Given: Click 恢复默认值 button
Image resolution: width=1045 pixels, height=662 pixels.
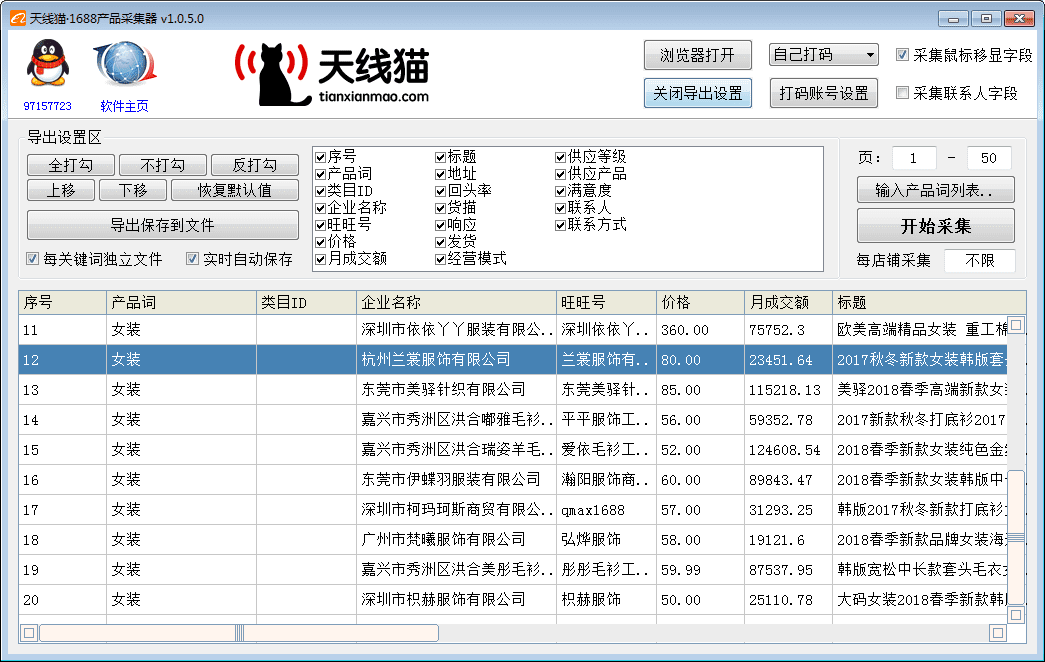Looking at the screenshot, I should pos(235,190).
